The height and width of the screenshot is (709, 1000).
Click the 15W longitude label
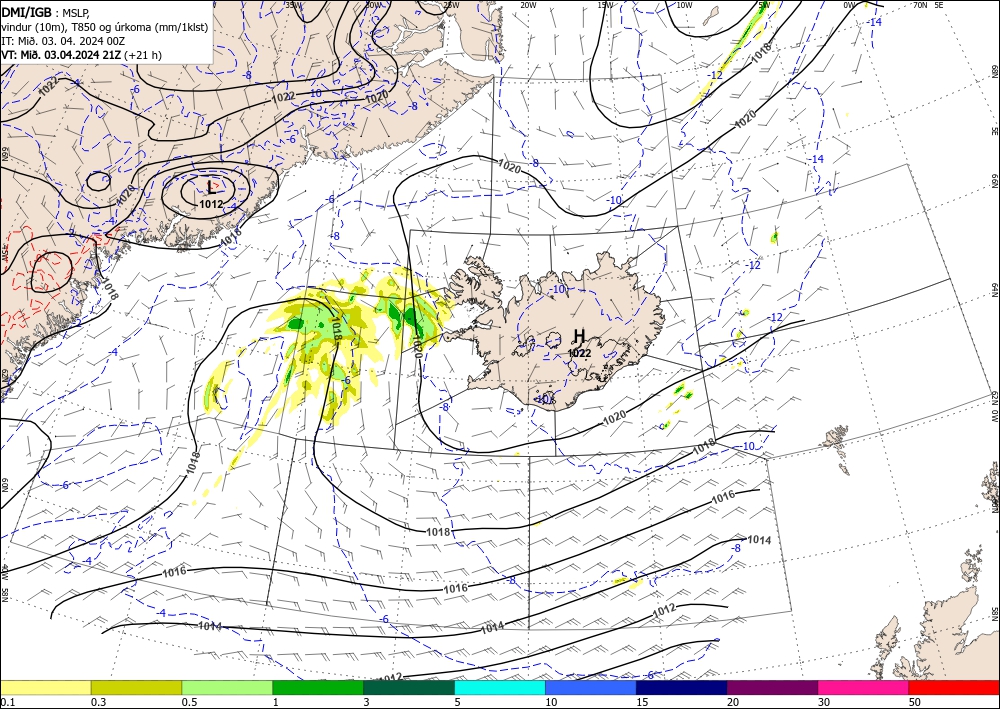[x=605, y=4]
